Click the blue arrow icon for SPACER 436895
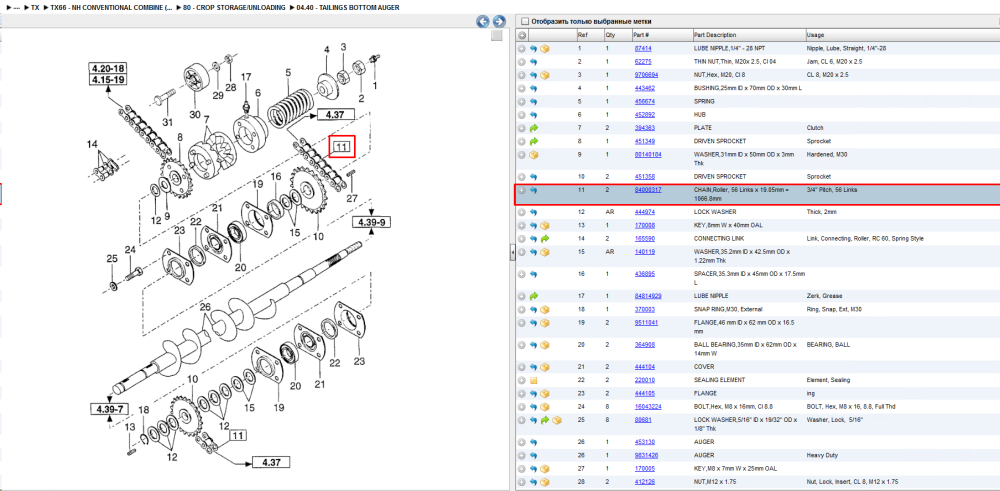 tap(533, 274)
